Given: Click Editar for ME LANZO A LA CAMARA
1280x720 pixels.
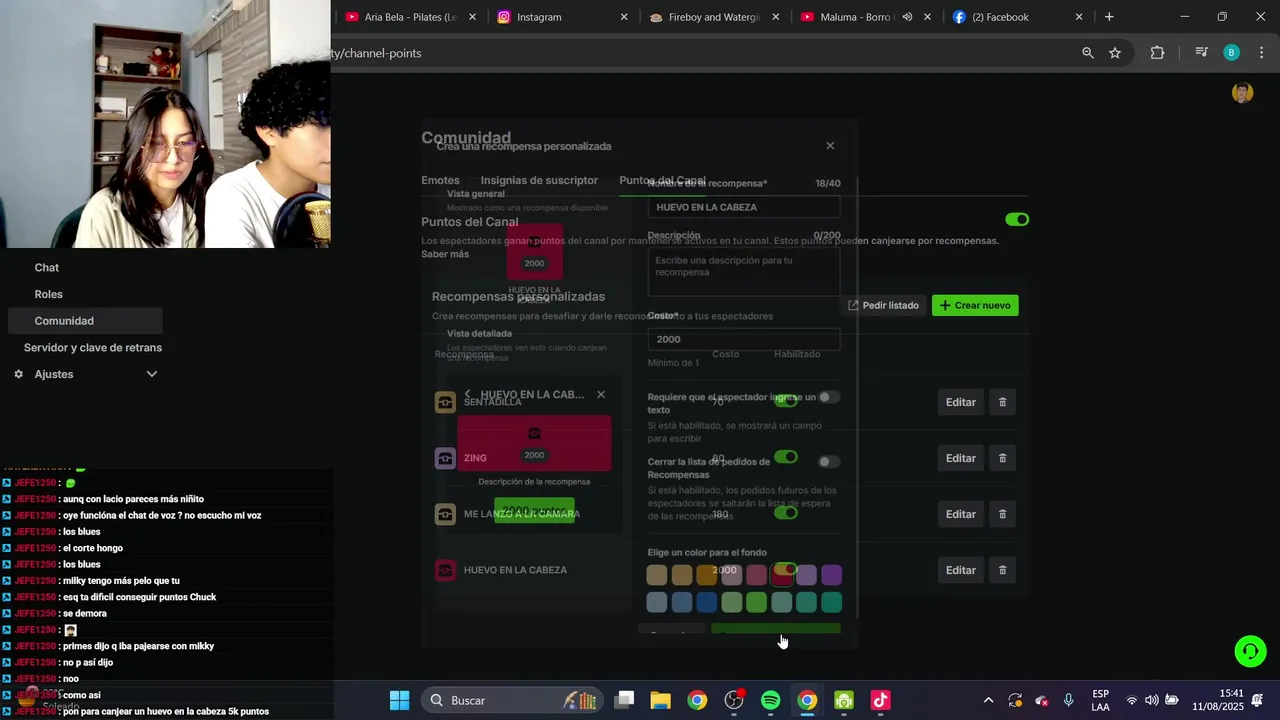Looking at the screenshot, I should click(x=961, y=514).
